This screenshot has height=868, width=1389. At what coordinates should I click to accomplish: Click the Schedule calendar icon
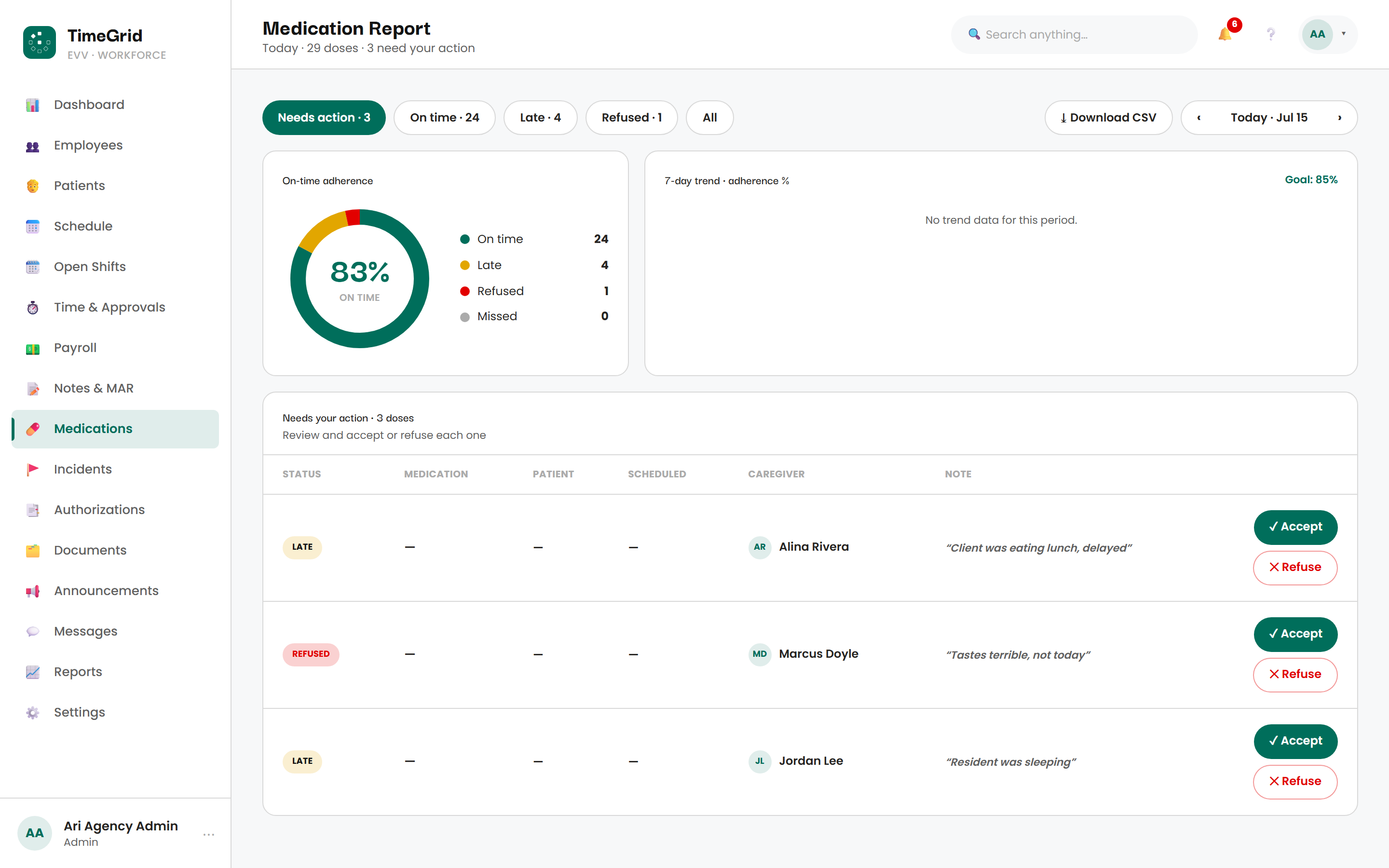click(x=33, y=227)
